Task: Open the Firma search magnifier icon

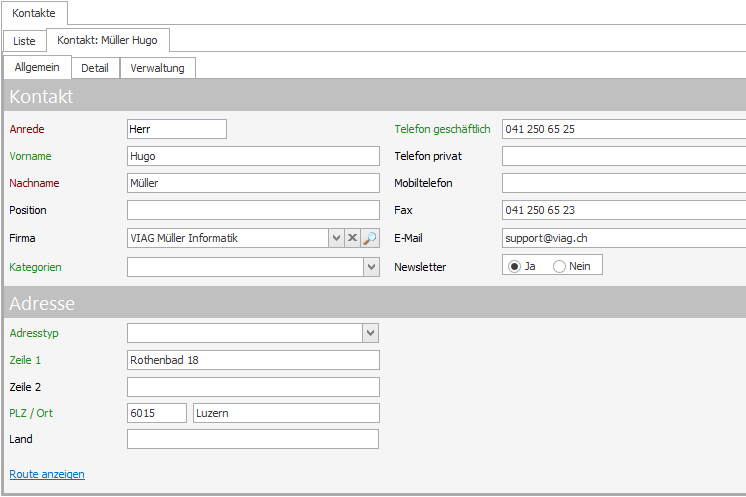Action: coord(370,238)
